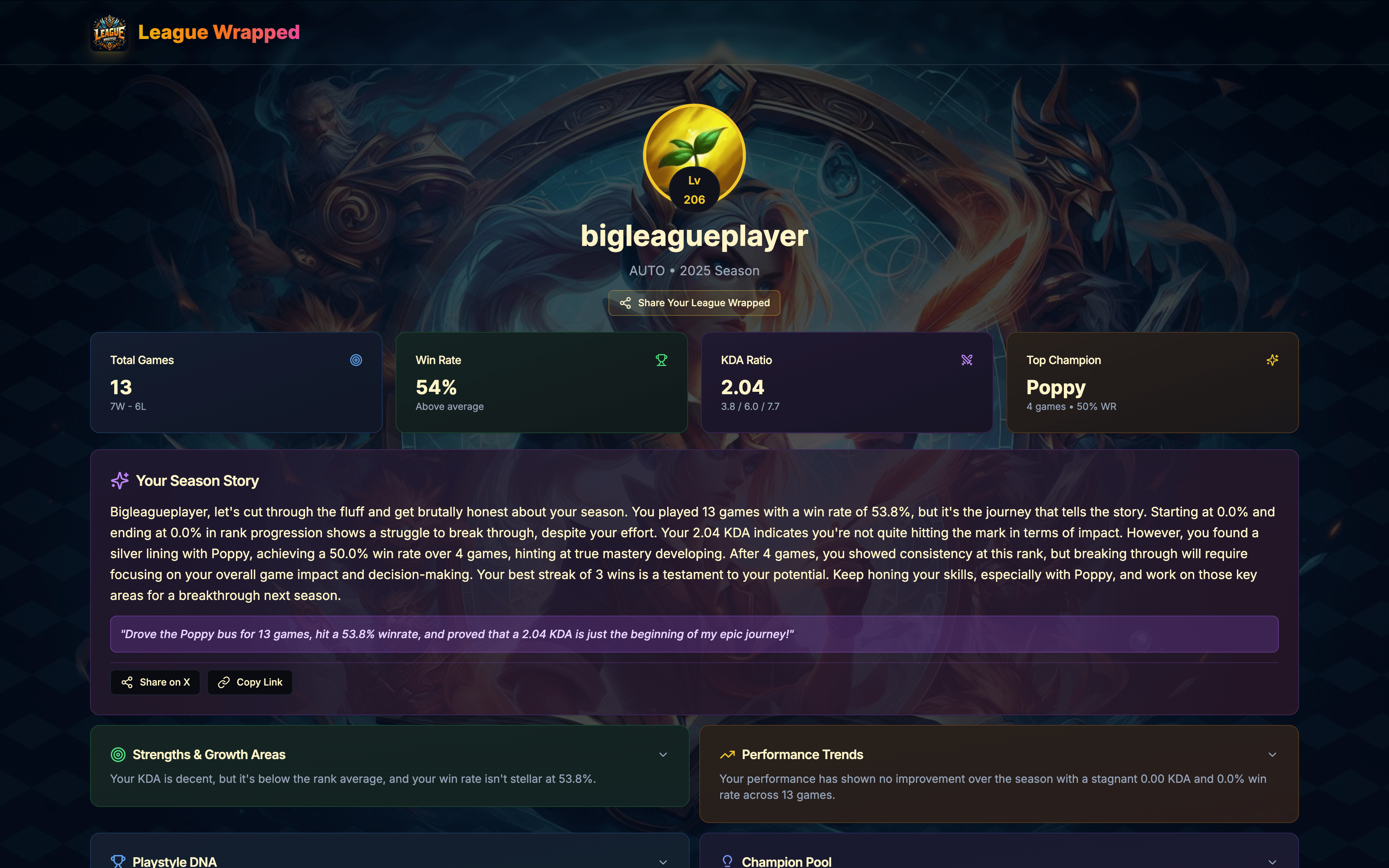Select the quoted Poppy bus summary box
The width and height of the screenshot is (1389, 868).
694,634
